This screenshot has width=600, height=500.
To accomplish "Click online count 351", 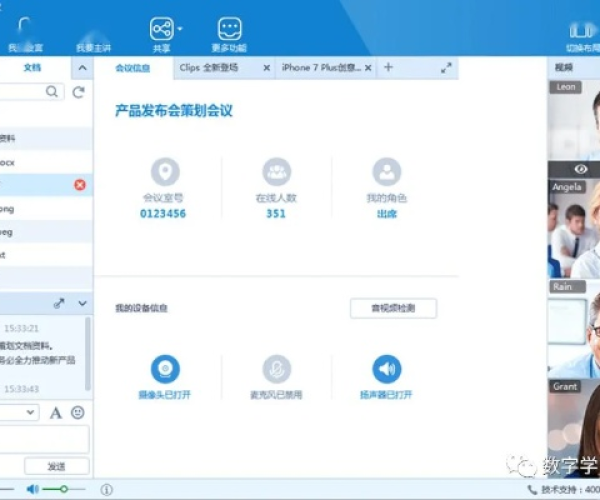I will [x=276, y=213].
